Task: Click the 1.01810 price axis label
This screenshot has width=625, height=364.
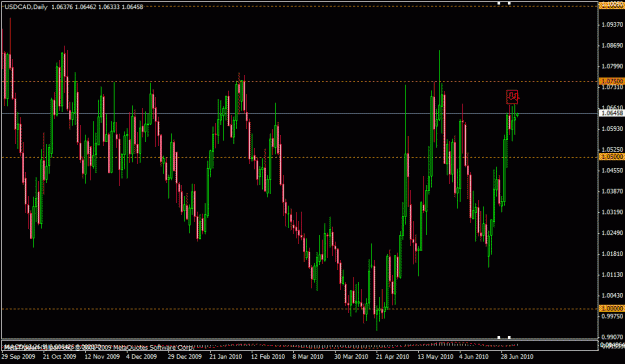Action: point(612,254)
